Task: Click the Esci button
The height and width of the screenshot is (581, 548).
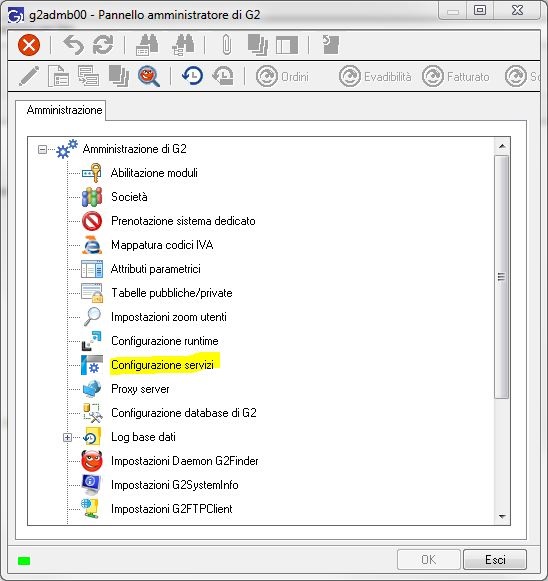Action: click(x=495, y=560)
